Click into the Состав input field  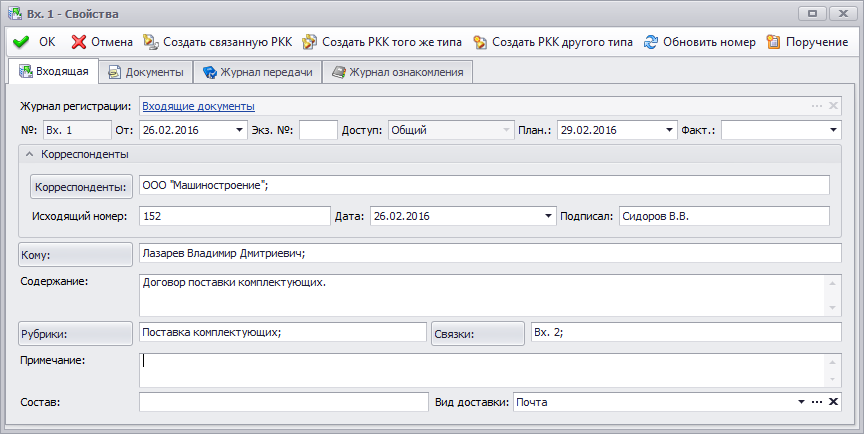283,402
